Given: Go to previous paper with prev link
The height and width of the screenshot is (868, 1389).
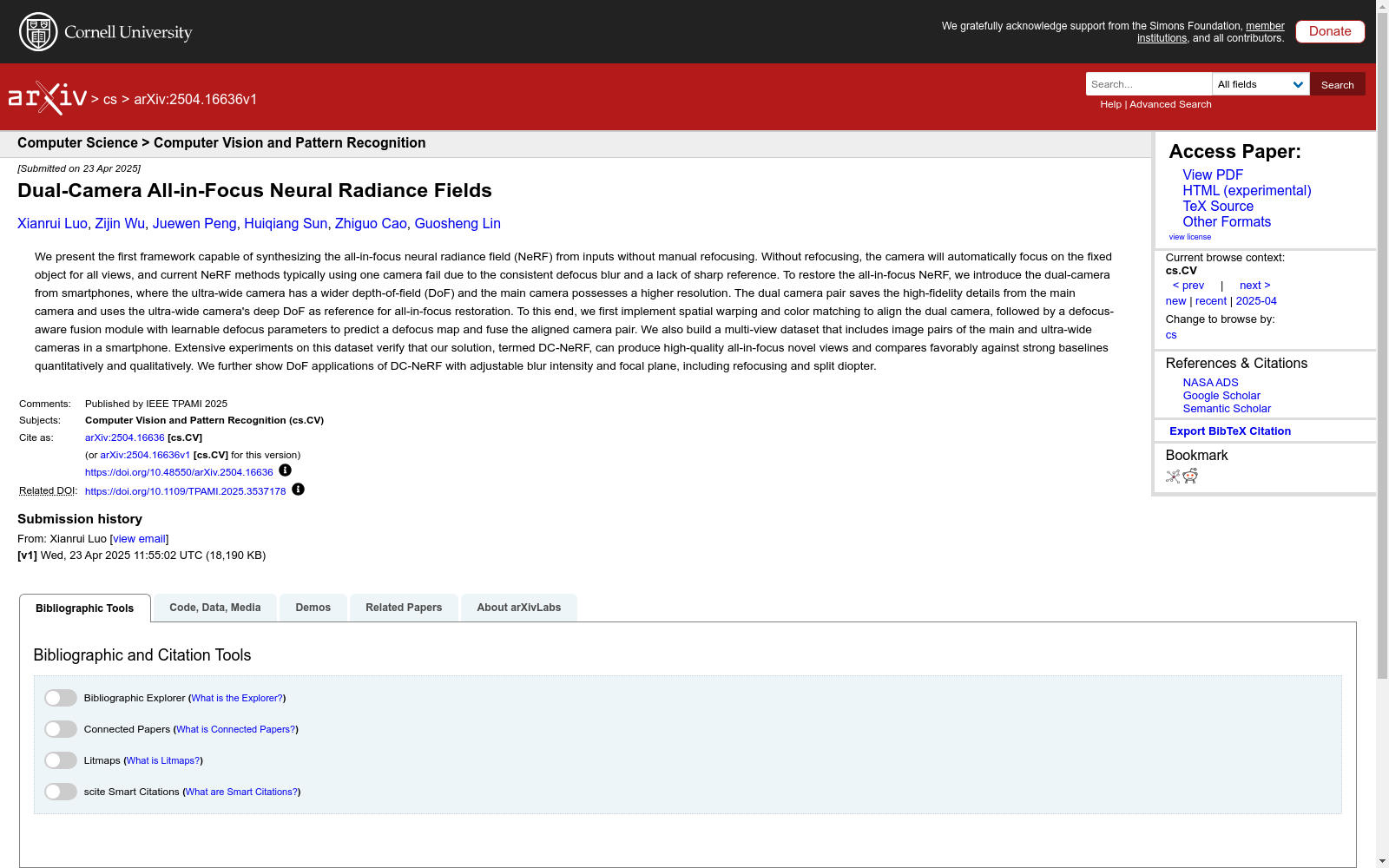Looking at the screenshot, I should click(x=1188, y=286).
